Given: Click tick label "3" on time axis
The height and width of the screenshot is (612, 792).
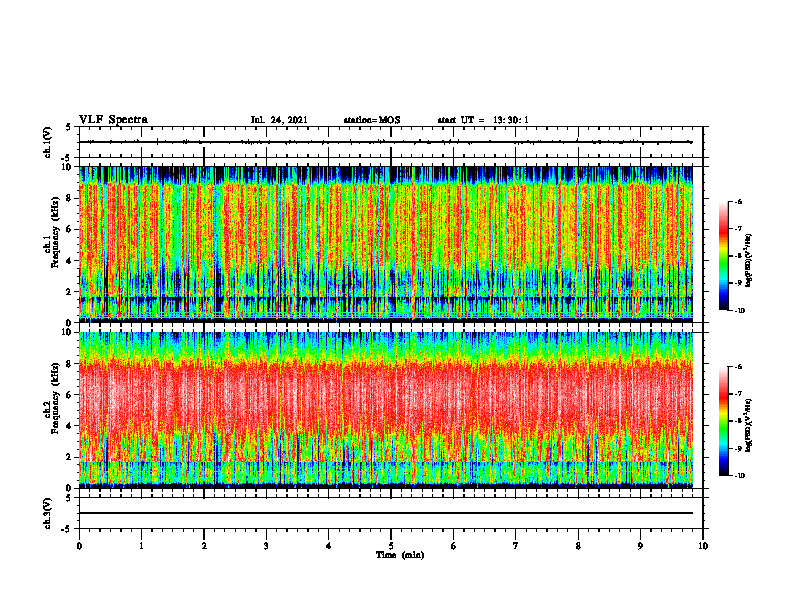Looking at the screenshot, I should click(x=266, y=546).
